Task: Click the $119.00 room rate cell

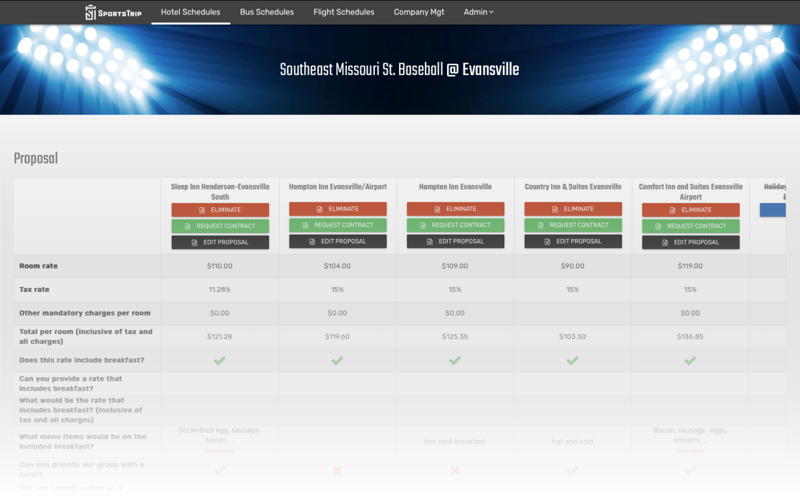Action: [690, 266]
